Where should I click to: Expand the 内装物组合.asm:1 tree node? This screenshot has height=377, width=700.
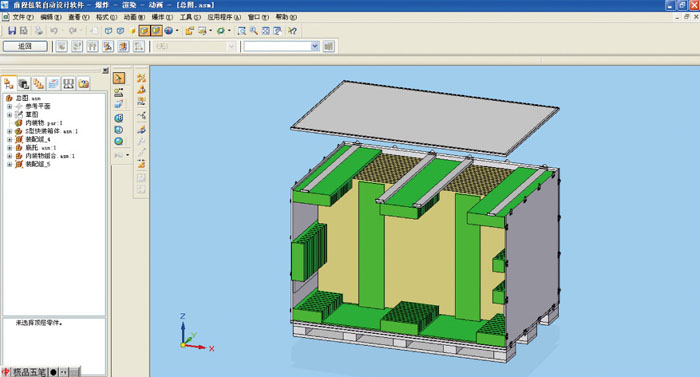coord(9,156)
